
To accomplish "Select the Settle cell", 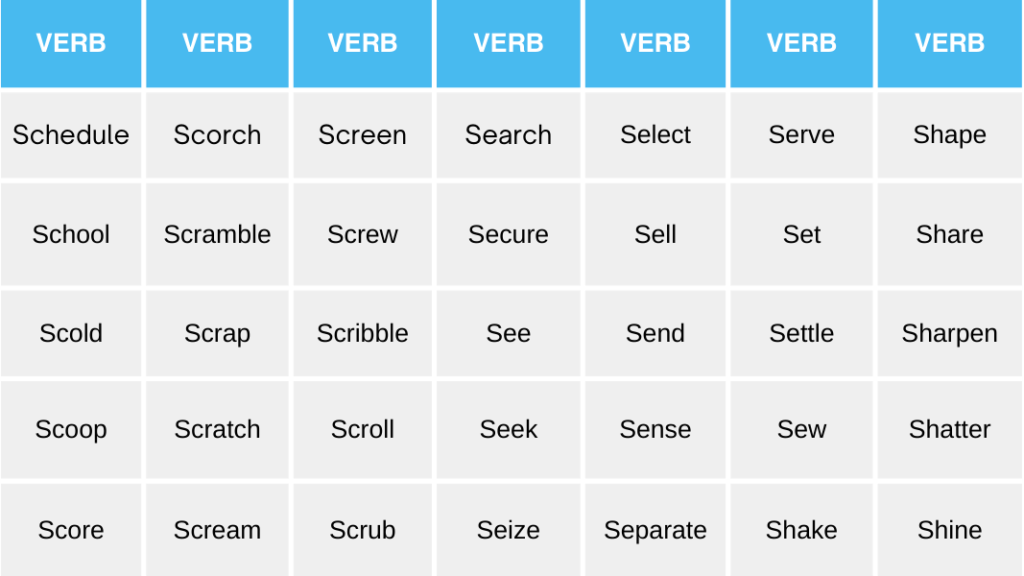I will click(801, 334).
